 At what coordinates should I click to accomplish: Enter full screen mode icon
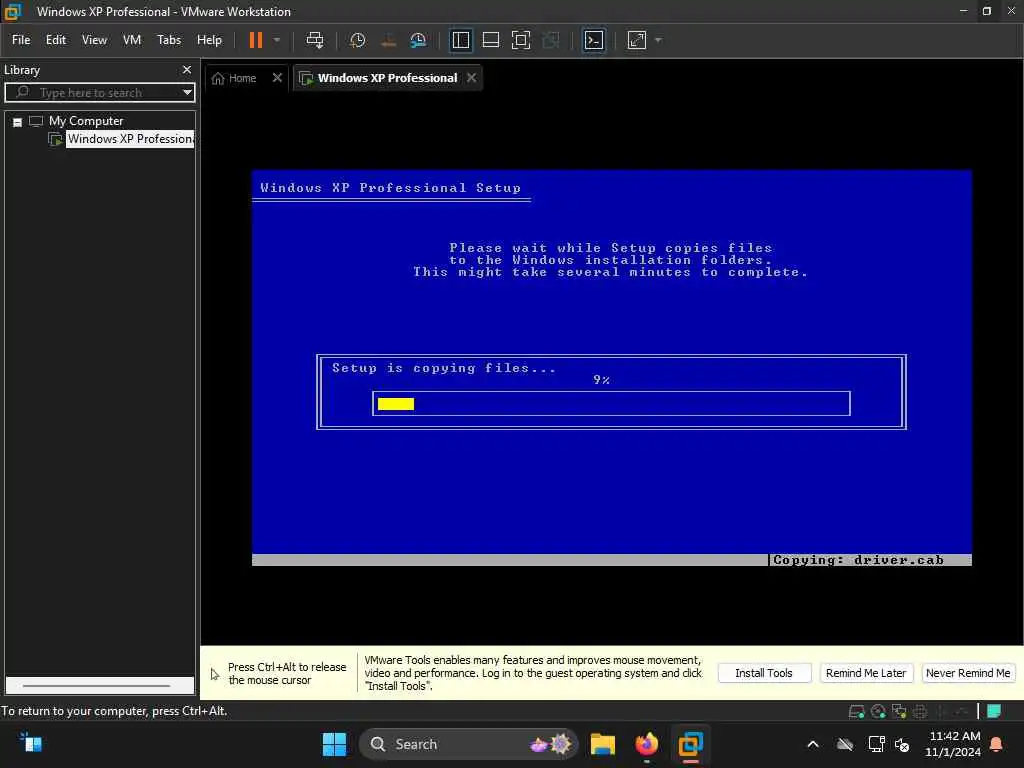pyautogui.click(x=520, y=40)
